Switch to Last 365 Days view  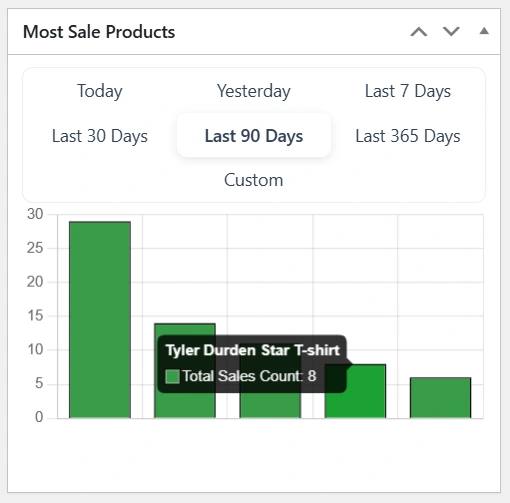point(408,136)
